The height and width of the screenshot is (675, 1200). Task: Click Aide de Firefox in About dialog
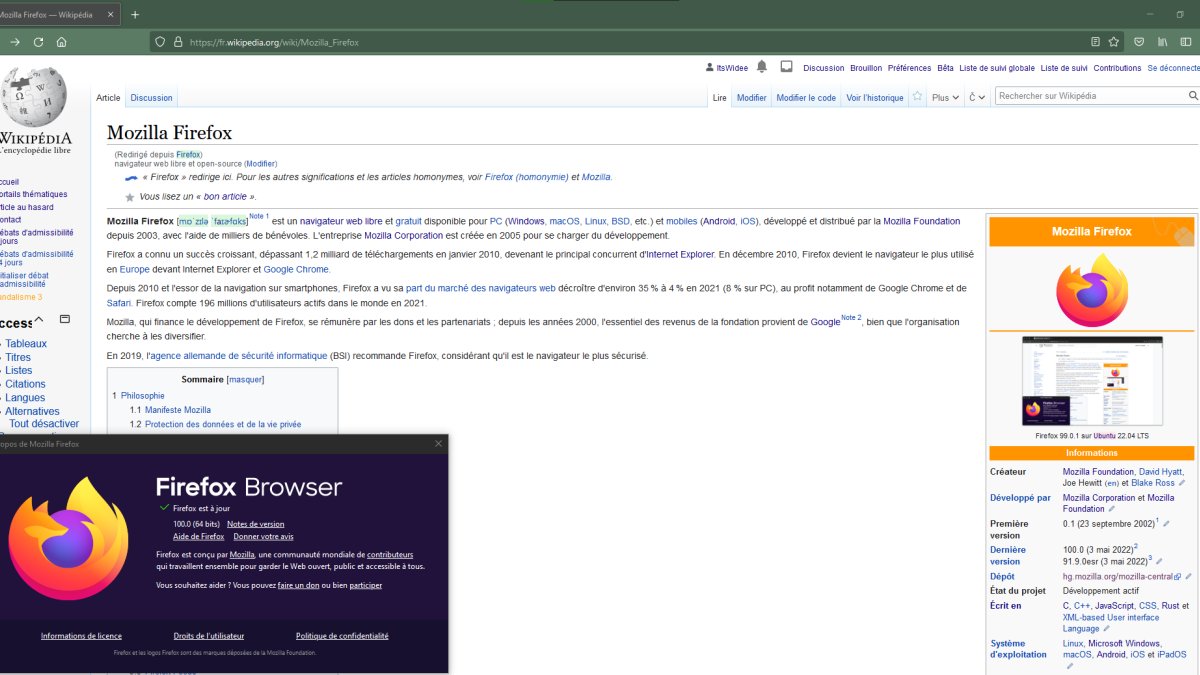pos(199,537)
